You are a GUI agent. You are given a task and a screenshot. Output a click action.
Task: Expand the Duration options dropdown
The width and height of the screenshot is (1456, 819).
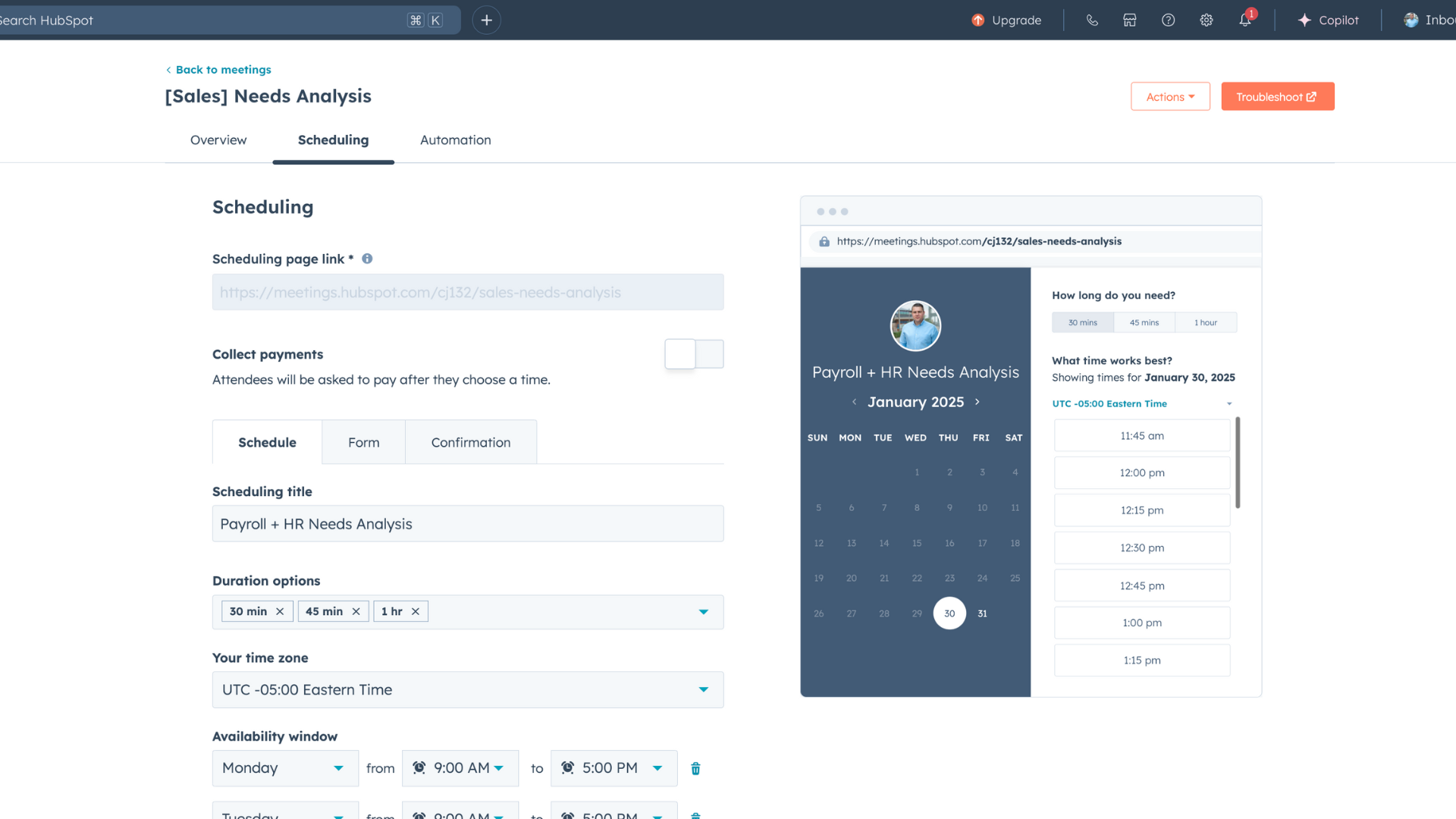click(703, 612)
